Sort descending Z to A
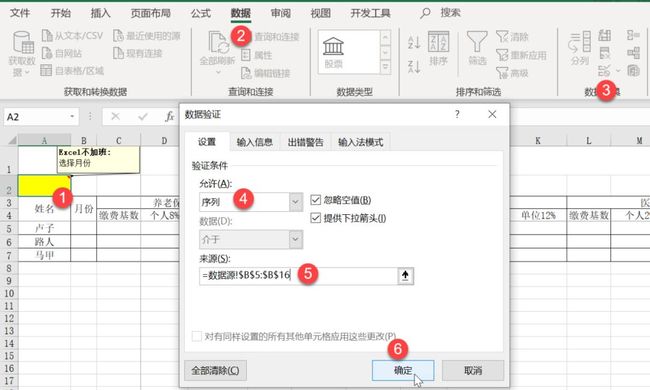Screen dimensions: 650x390 click(414, 66)
